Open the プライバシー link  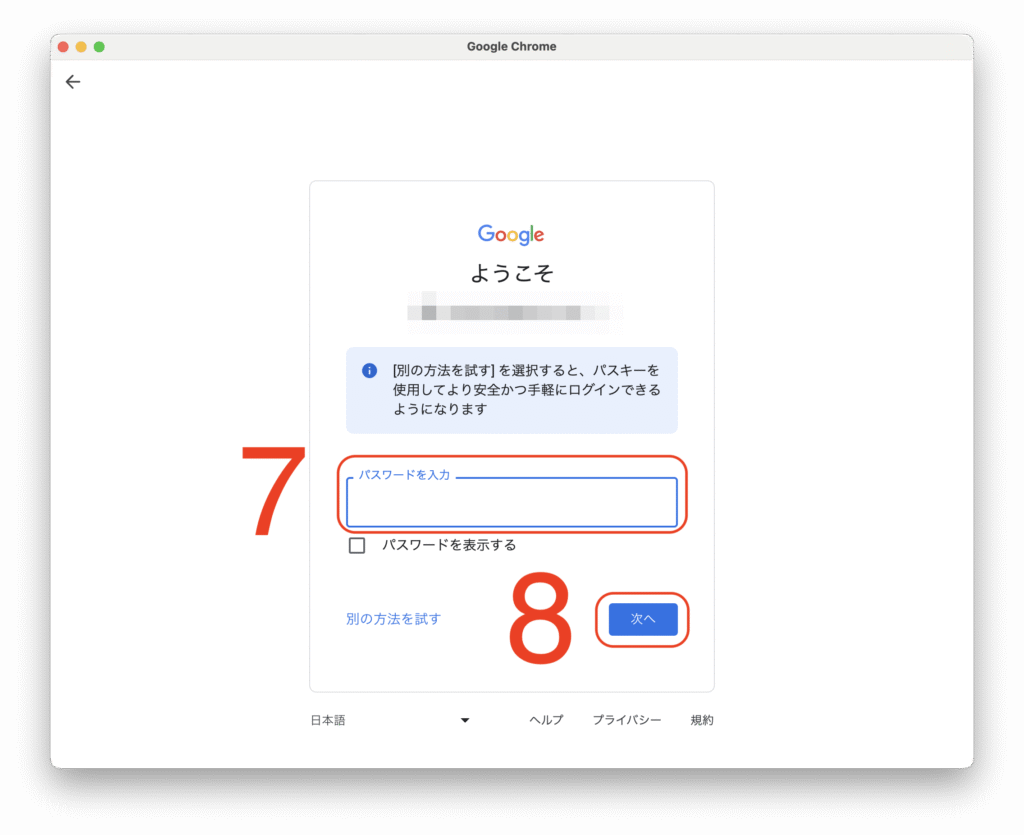626,720
